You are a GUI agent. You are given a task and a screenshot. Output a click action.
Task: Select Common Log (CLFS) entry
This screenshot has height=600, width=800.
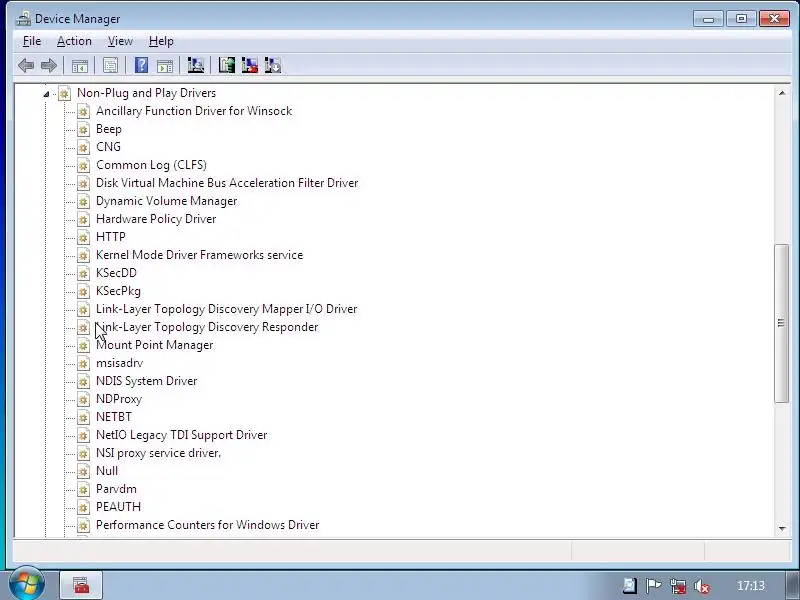pos(151,165)
